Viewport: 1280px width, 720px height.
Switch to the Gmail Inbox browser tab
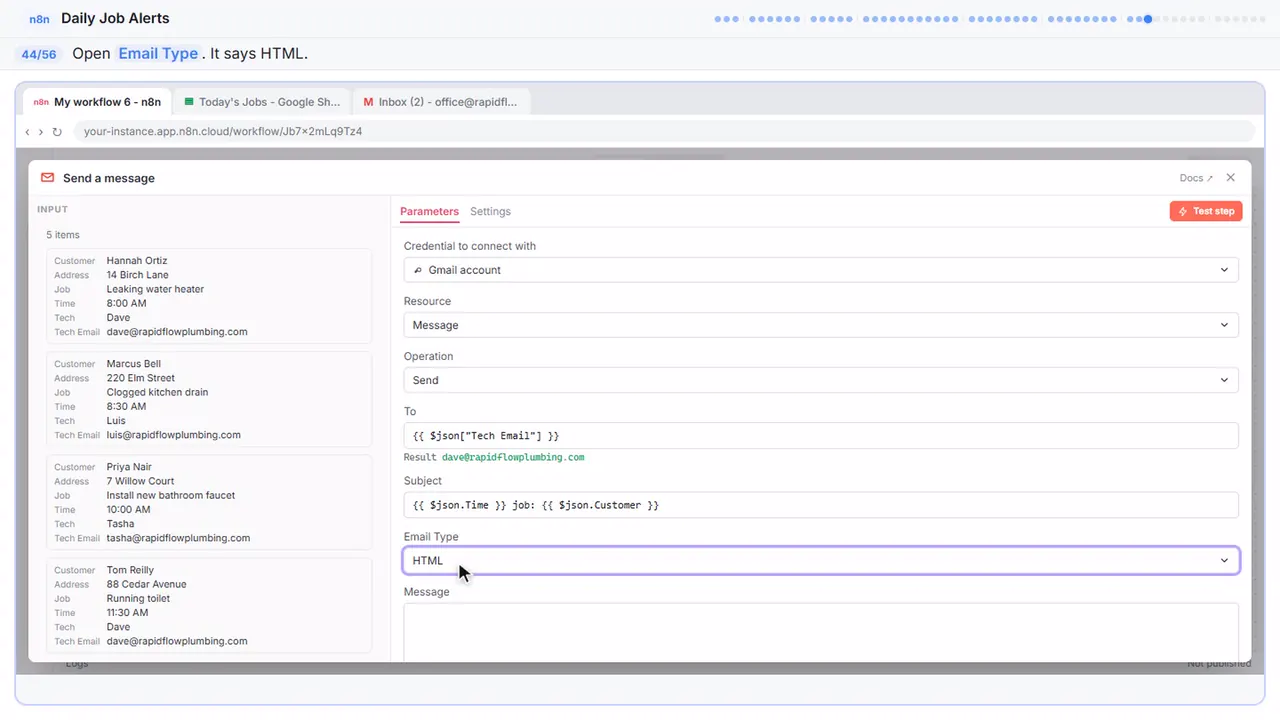(440, 102)
